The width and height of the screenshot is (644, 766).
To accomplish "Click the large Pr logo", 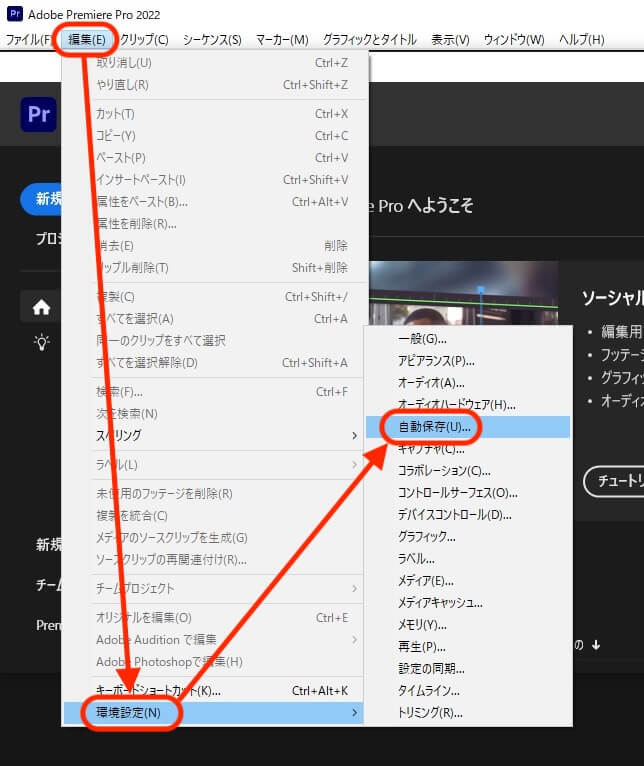I will [39, 114].
